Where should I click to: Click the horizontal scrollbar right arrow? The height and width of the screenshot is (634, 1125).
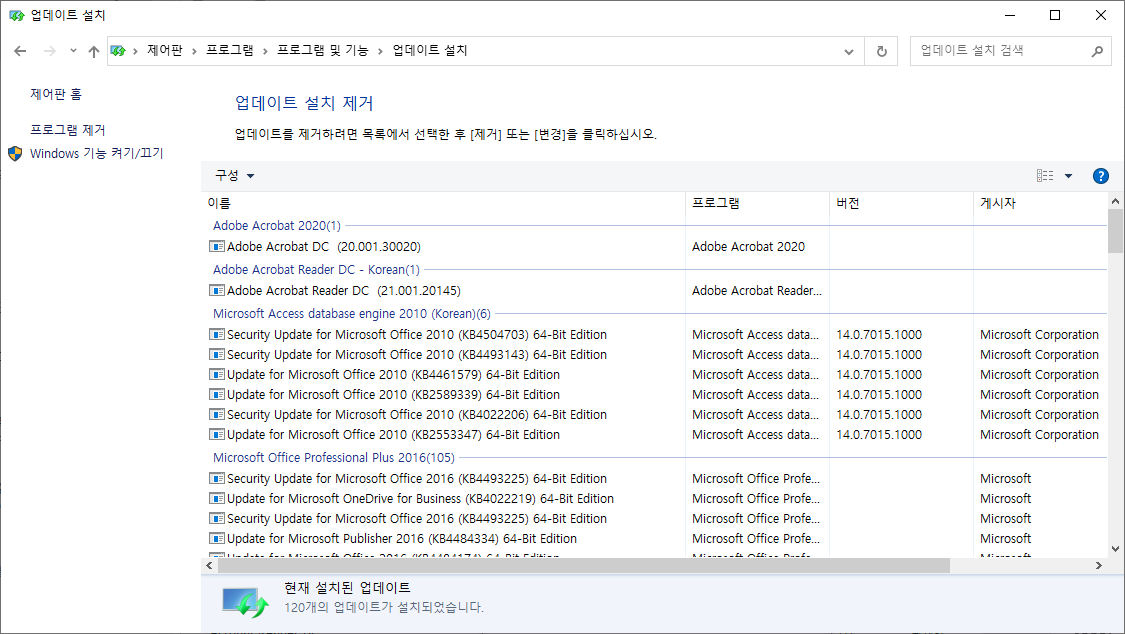pos(1098,566)
